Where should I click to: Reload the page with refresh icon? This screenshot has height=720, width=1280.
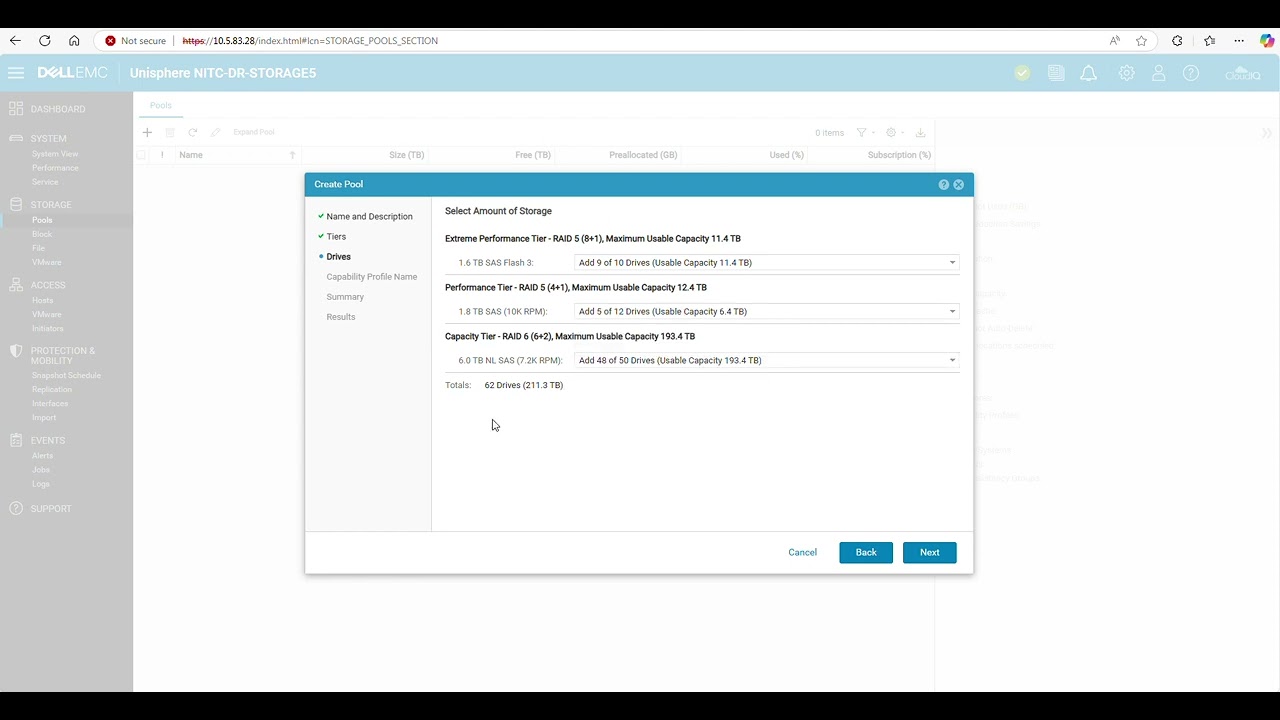pyautogui.click(x=45, y=41)
